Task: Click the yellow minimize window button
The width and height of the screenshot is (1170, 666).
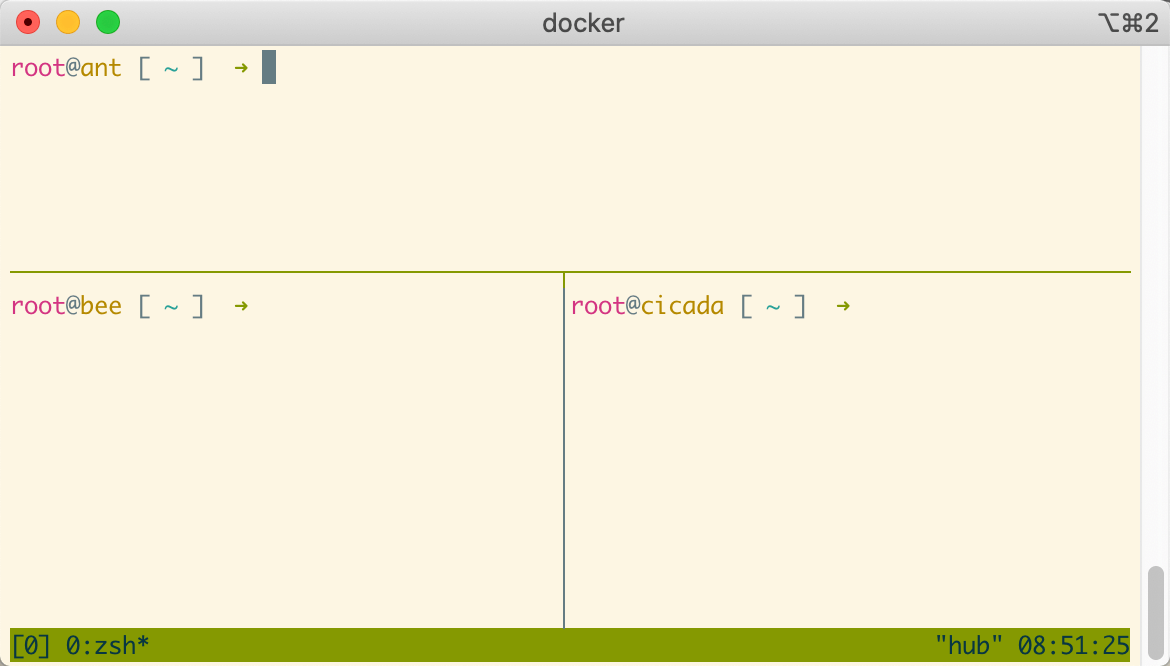Action: pos(68,22)
